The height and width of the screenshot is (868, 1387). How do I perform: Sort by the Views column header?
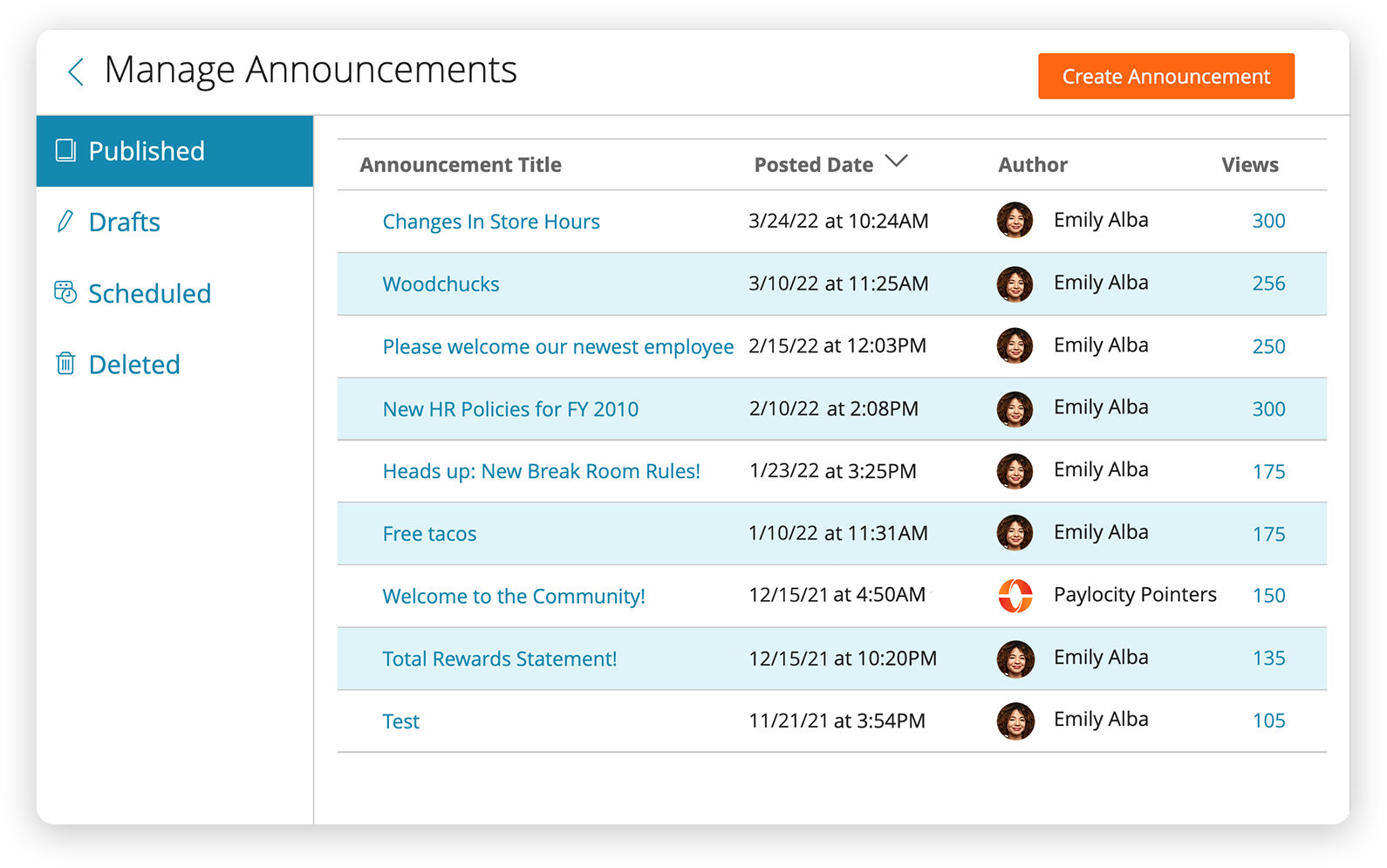[1249, 165]
